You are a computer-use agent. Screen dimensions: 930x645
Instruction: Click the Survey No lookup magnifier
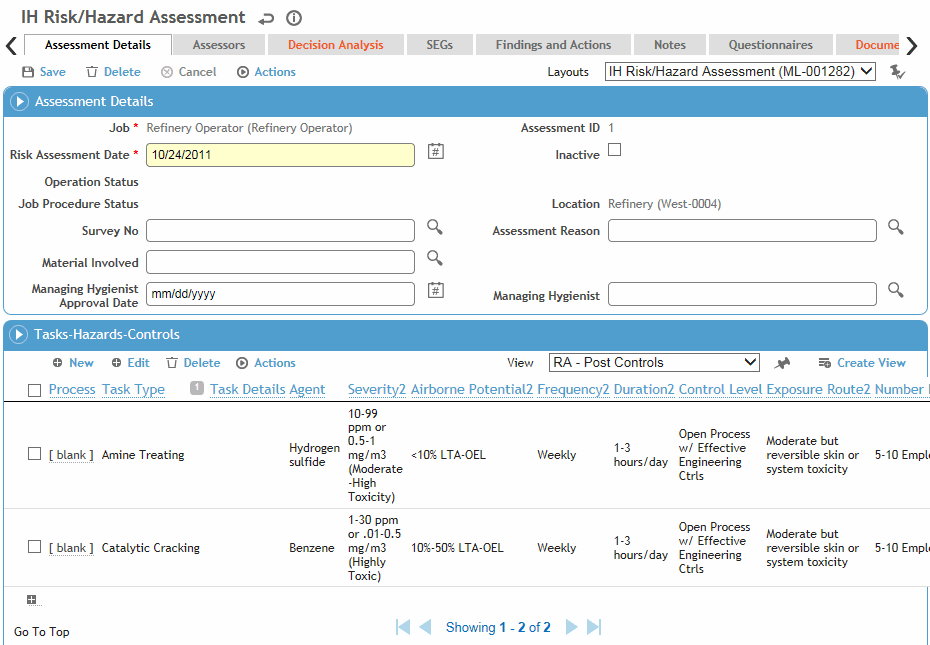click(435, 227)
